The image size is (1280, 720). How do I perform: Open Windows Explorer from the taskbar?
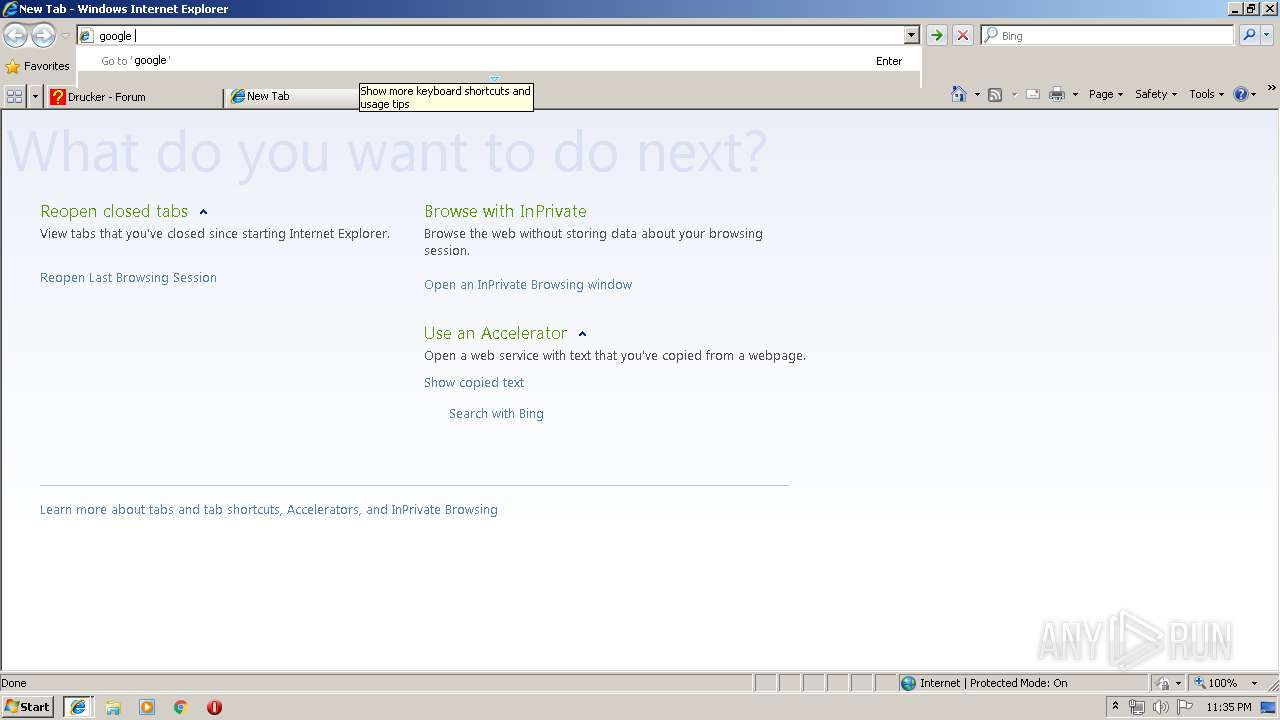click(x=113, y=707)
